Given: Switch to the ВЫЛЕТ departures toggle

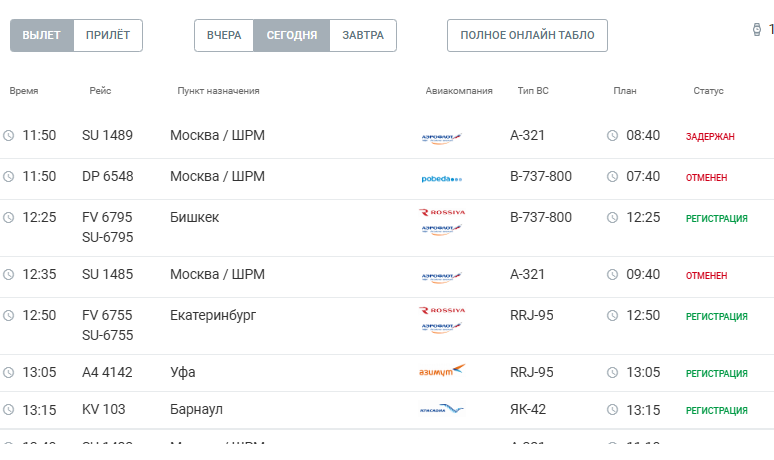Looking at the screenshot, I should tap(42, 35).
